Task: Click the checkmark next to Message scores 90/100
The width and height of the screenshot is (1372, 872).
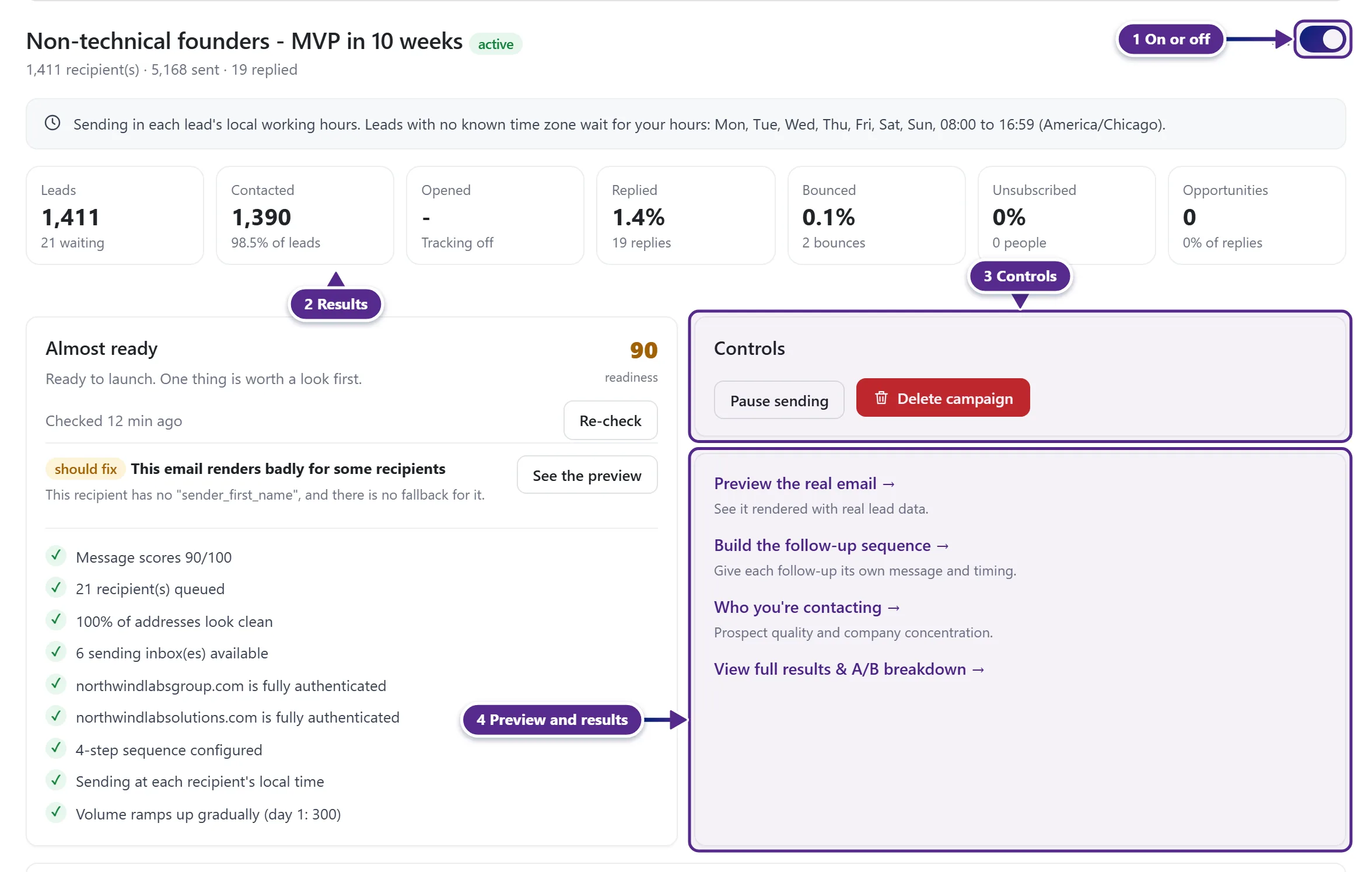Action: point(56,556)
